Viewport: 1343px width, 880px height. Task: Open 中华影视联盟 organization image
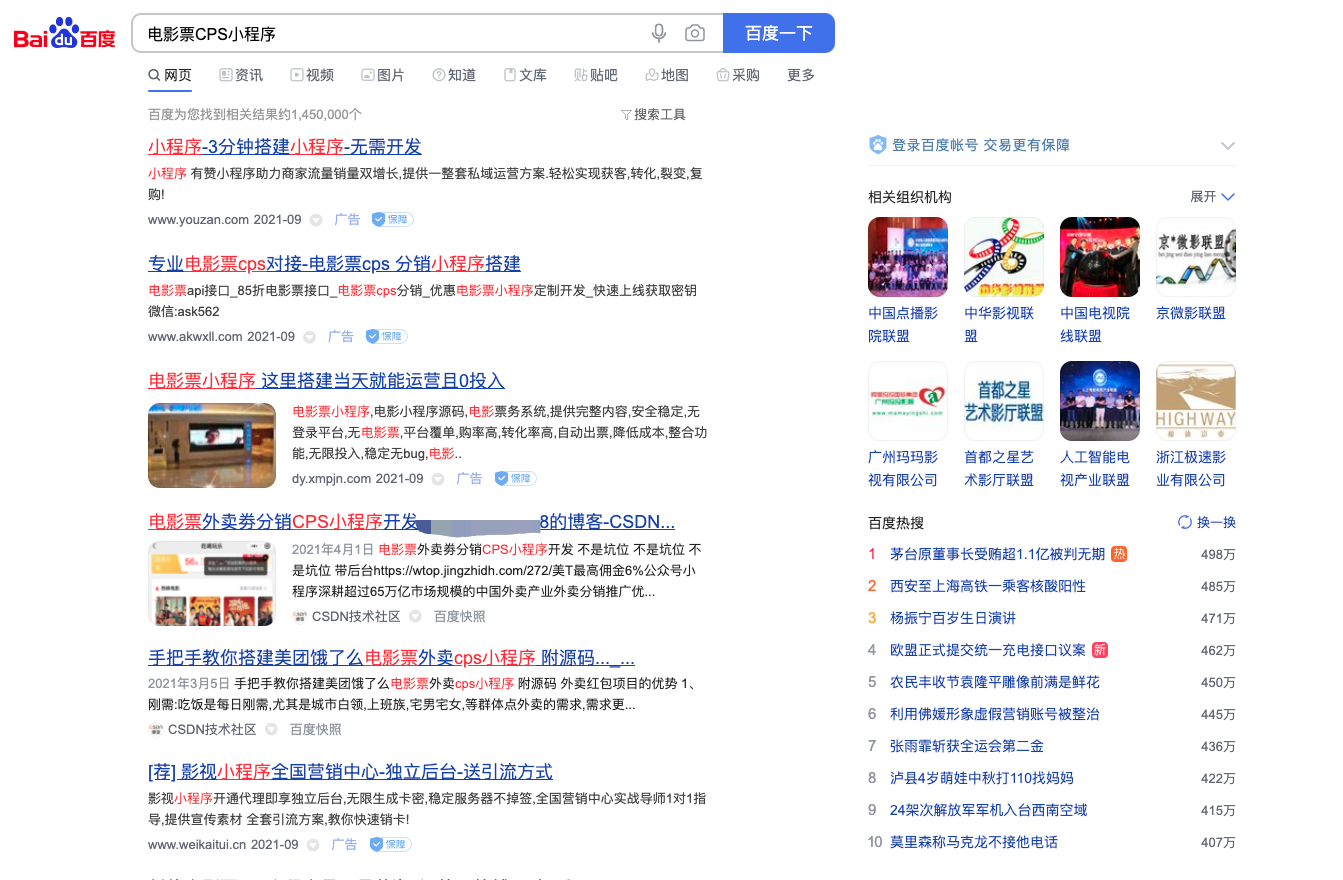(1004, 257)
